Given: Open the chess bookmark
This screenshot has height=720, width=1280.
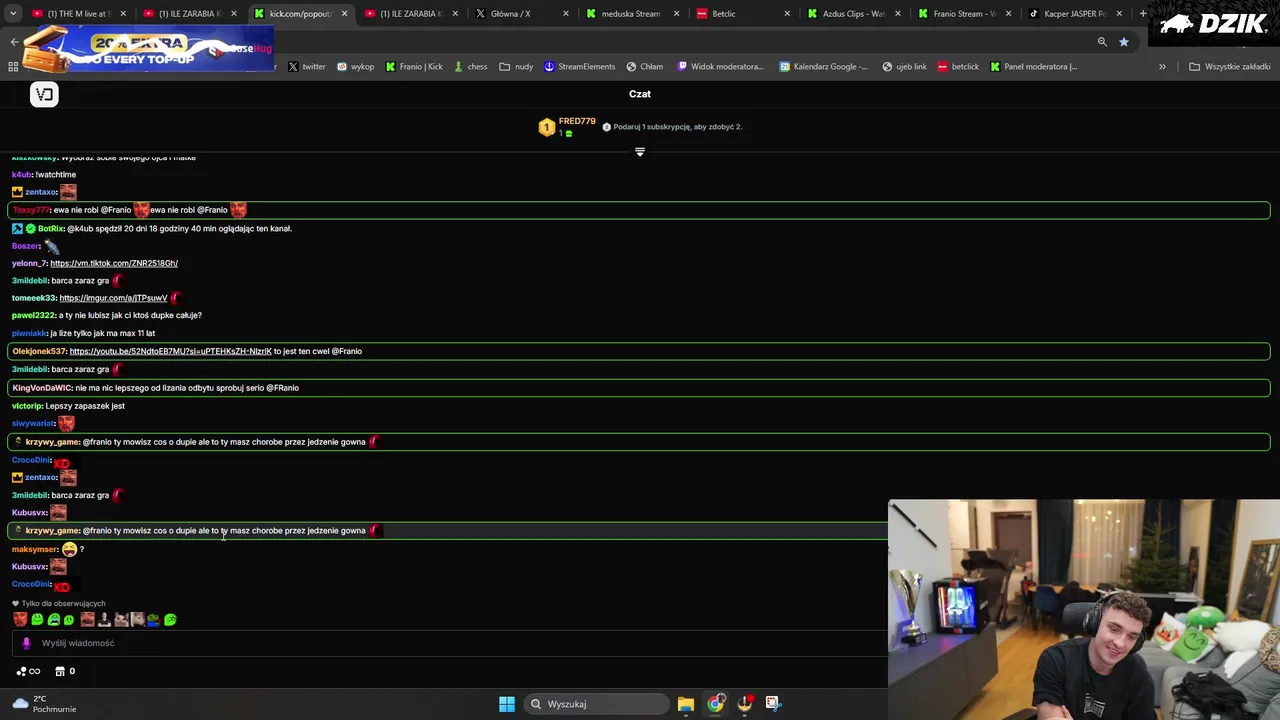Looking at the screenshot, I should (470, 67).
